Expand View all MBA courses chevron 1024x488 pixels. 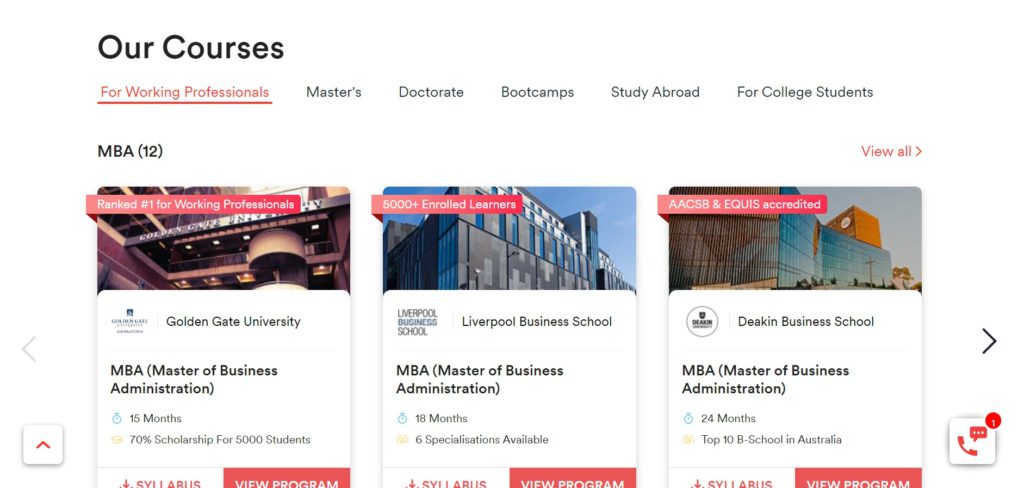(x=919, y=152)
